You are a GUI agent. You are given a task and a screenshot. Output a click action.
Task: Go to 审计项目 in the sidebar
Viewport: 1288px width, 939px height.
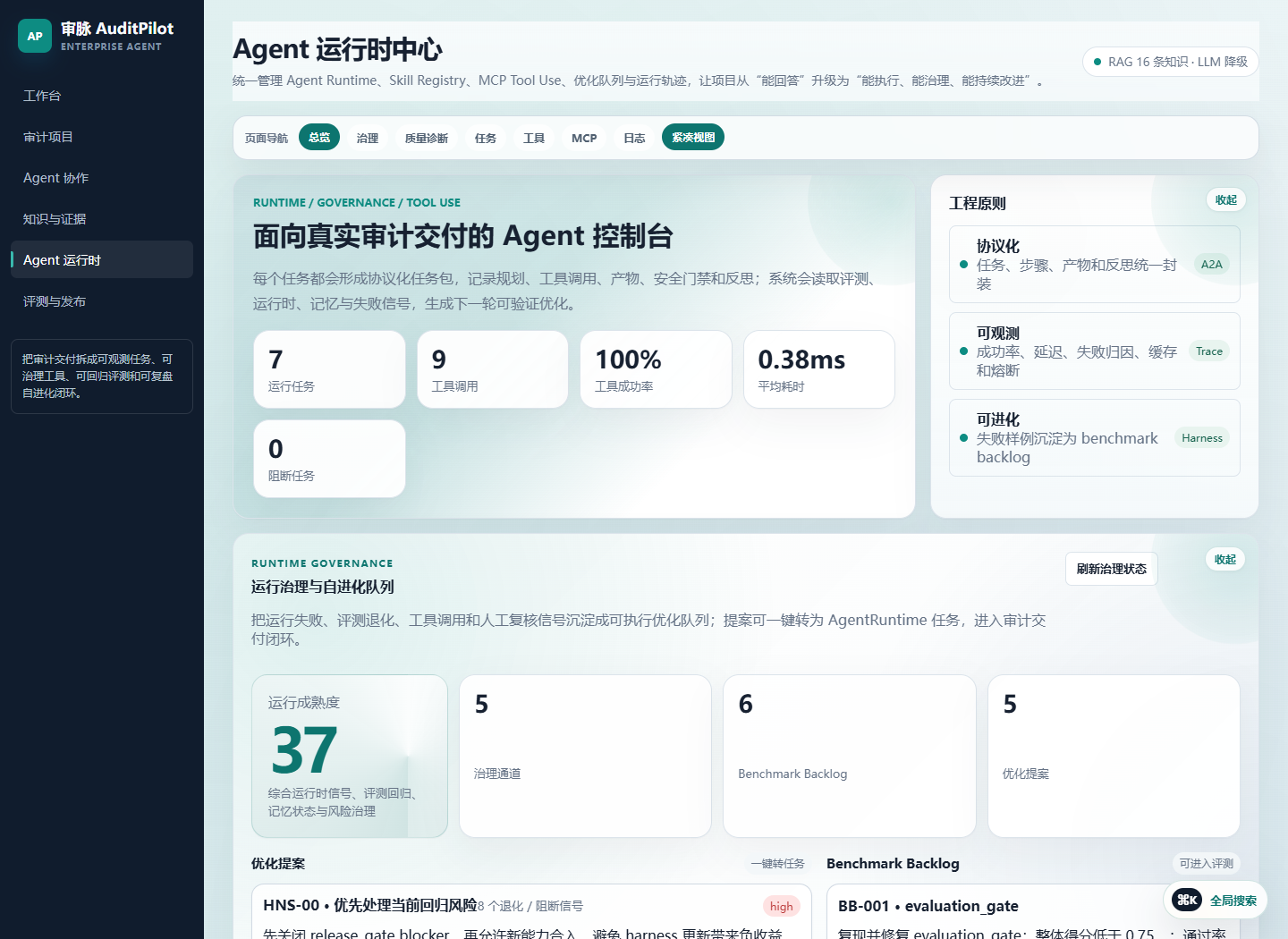[x=102, y=137]
